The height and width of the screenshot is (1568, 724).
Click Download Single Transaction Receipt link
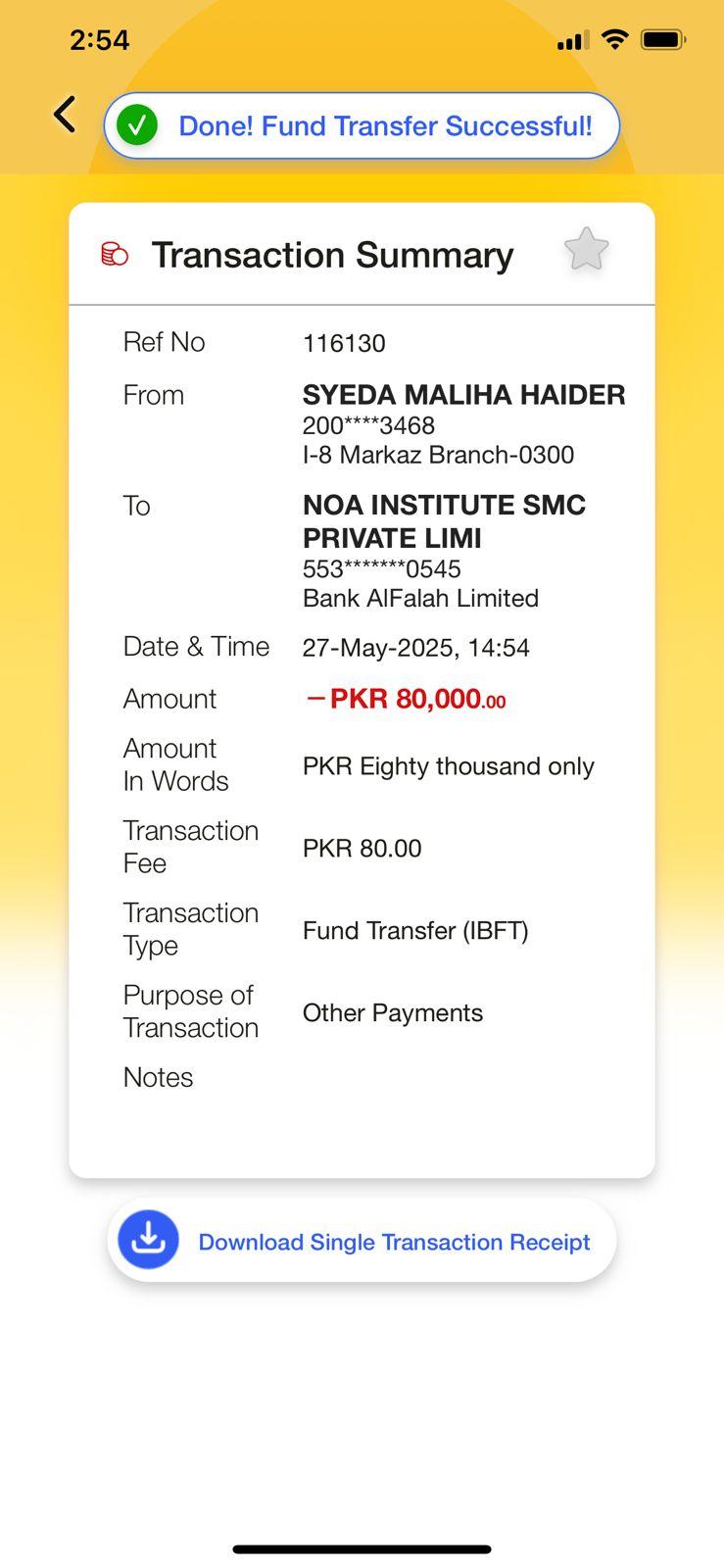[394, 1242]
